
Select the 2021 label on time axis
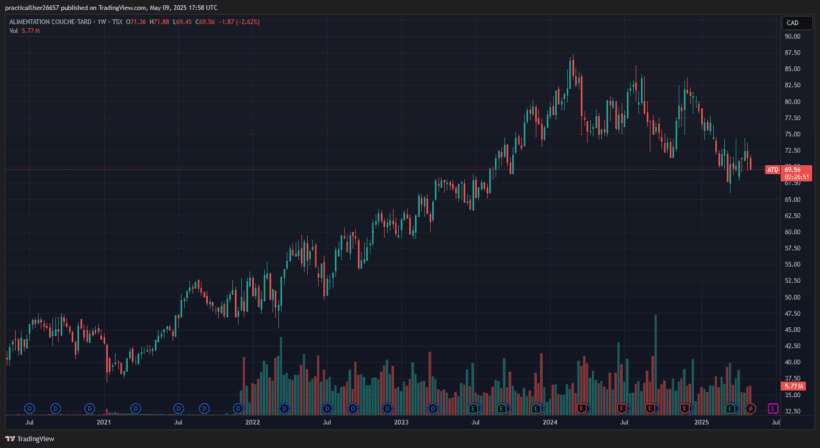[x=103, y=423]
